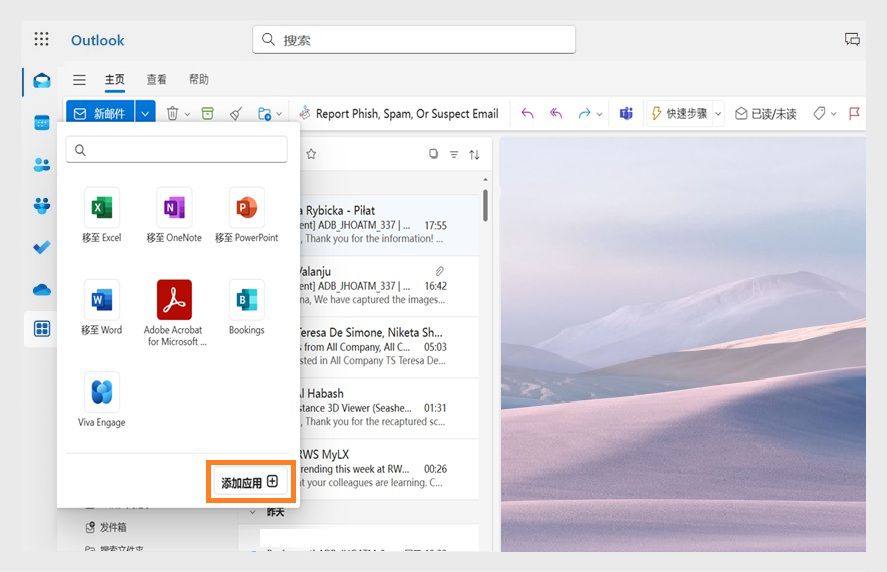Viewport: 887px width, 572px height.
Task: Expand the Tag options dropdown arrow
Action: 833,114
